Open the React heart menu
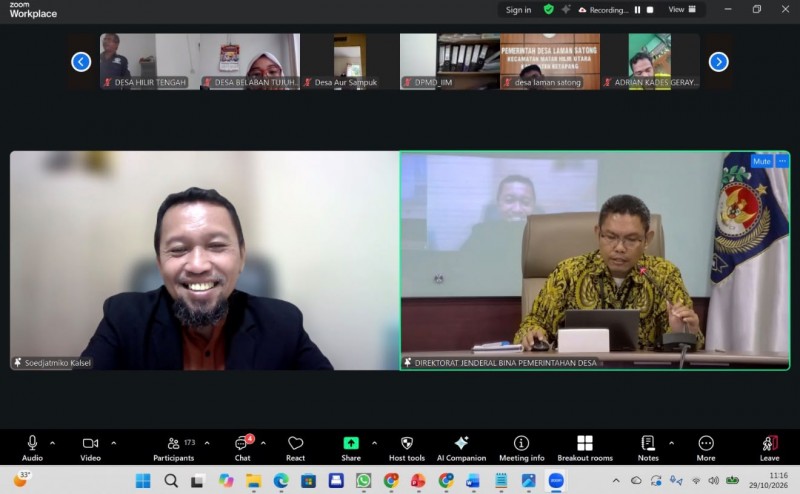800x494 pixels. coord(295,448)
